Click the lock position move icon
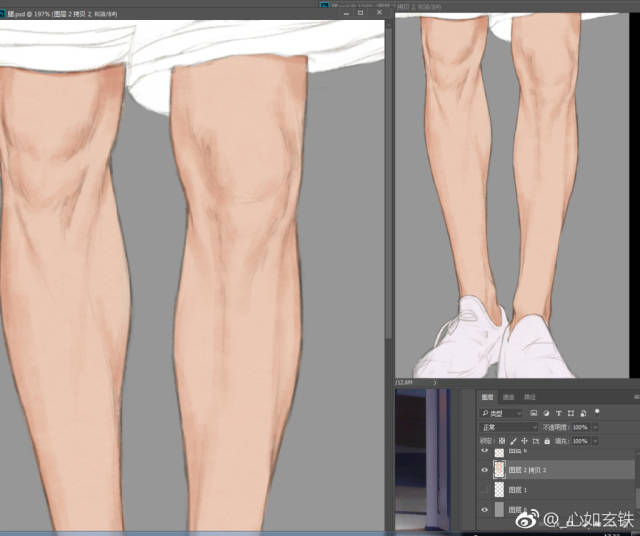The width and height of the screenshot is (640, 536). [524, 440]
